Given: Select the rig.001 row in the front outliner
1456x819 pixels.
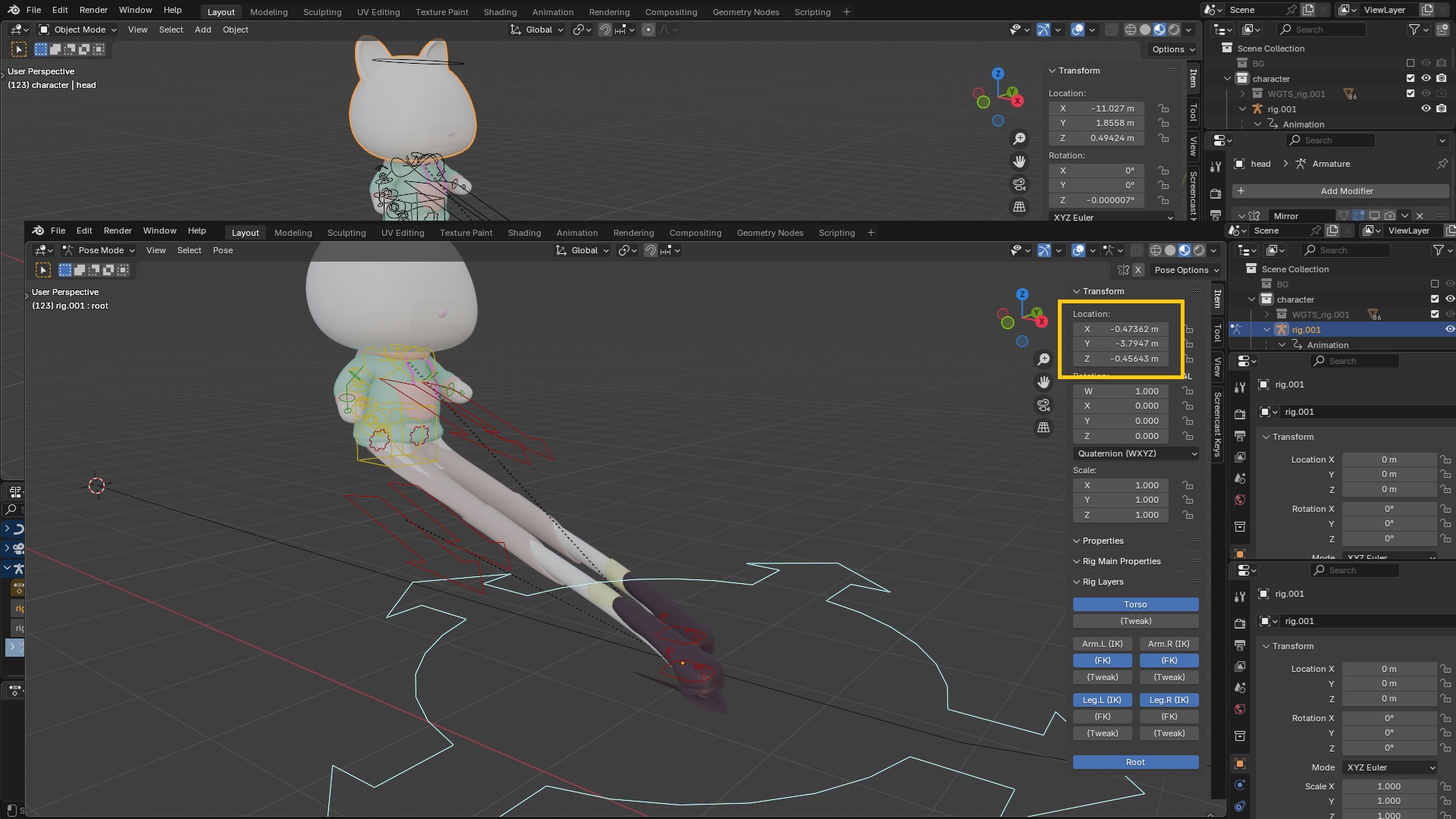Looking at the screenshot, I should (1342, 330).
